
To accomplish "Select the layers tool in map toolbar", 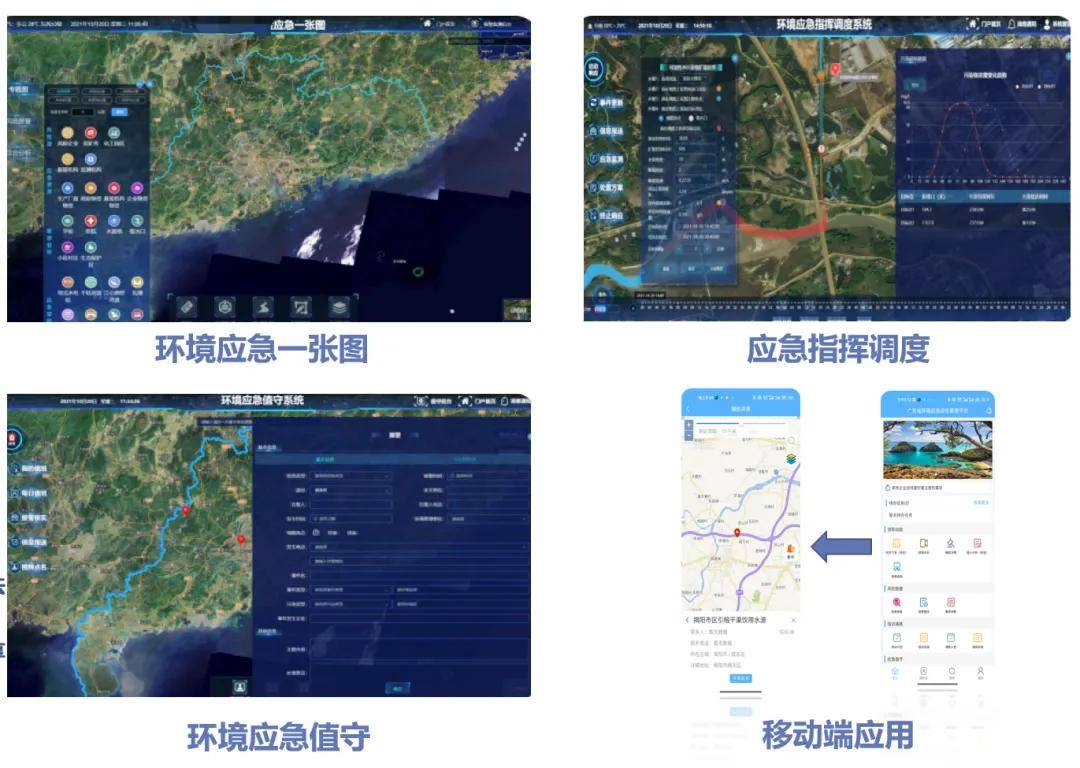I will [x=340, y=306].
